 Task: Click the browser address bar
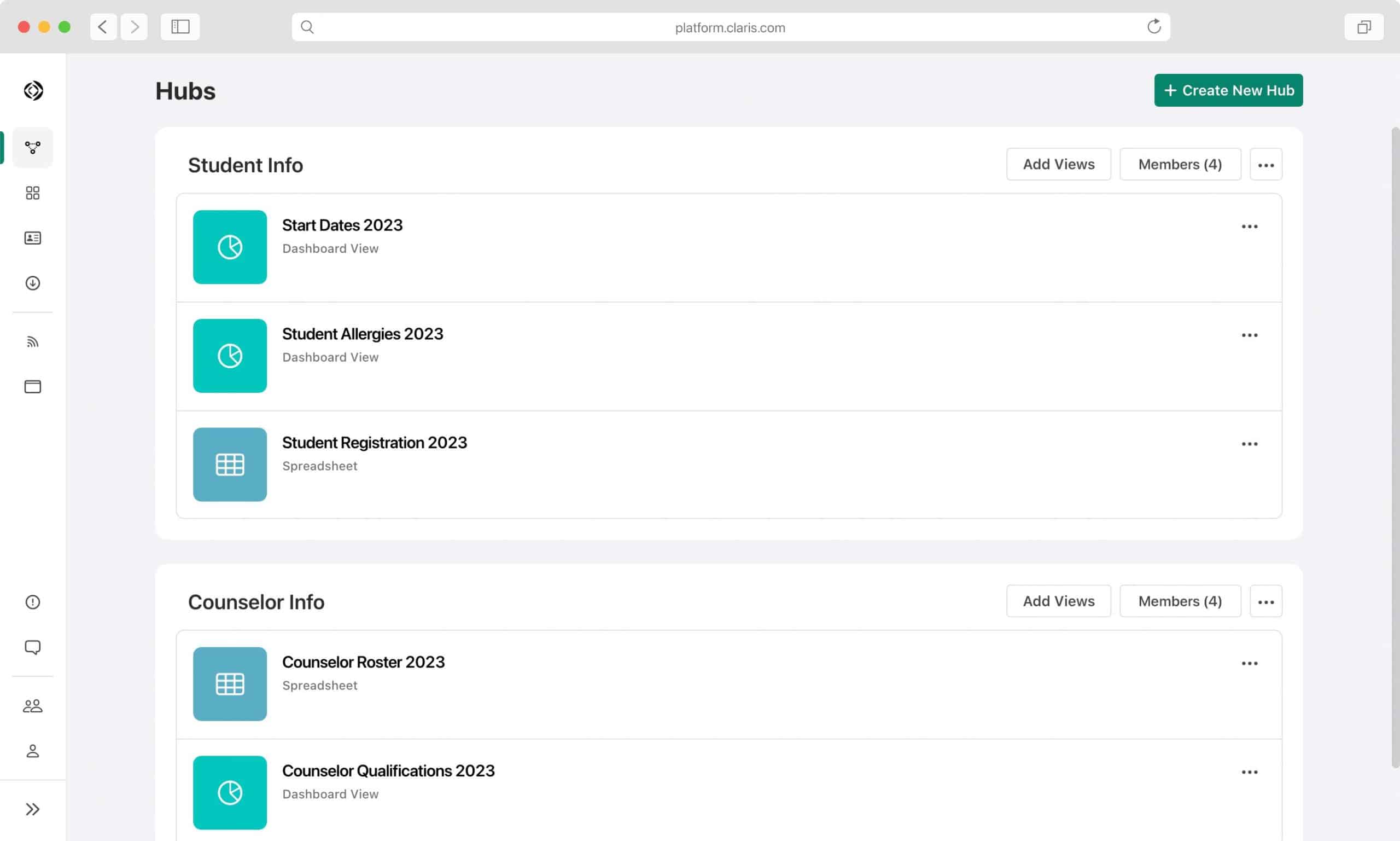point(730,27)
